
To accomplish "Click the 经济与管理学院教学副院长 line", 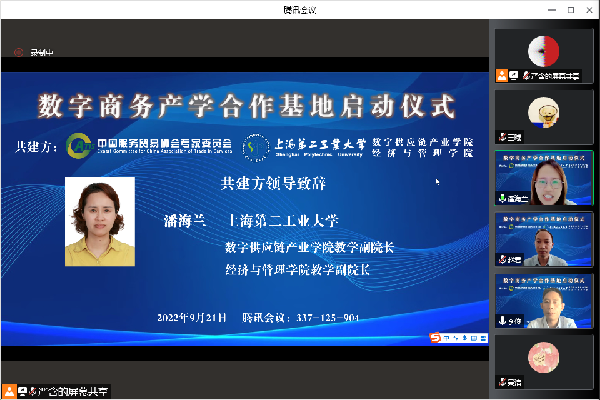I will point(297,269).
